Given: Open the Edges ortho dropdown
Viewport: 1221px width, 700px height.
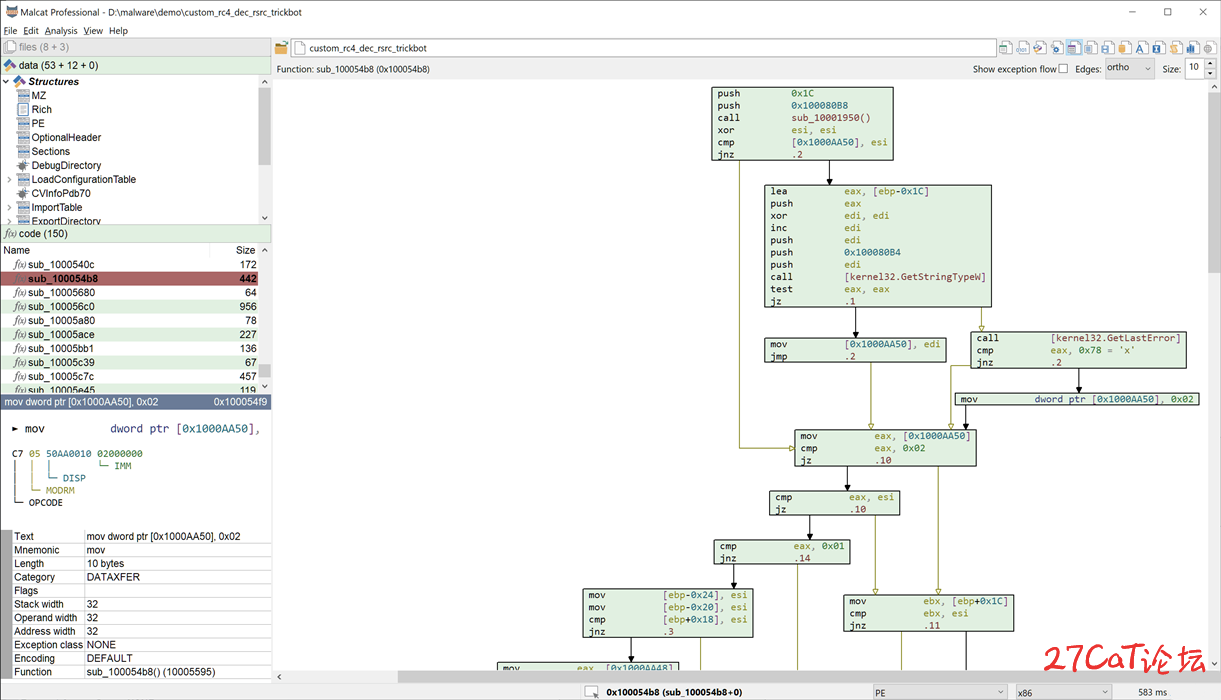Looking at the screenshot, I should click(1129, 68).
